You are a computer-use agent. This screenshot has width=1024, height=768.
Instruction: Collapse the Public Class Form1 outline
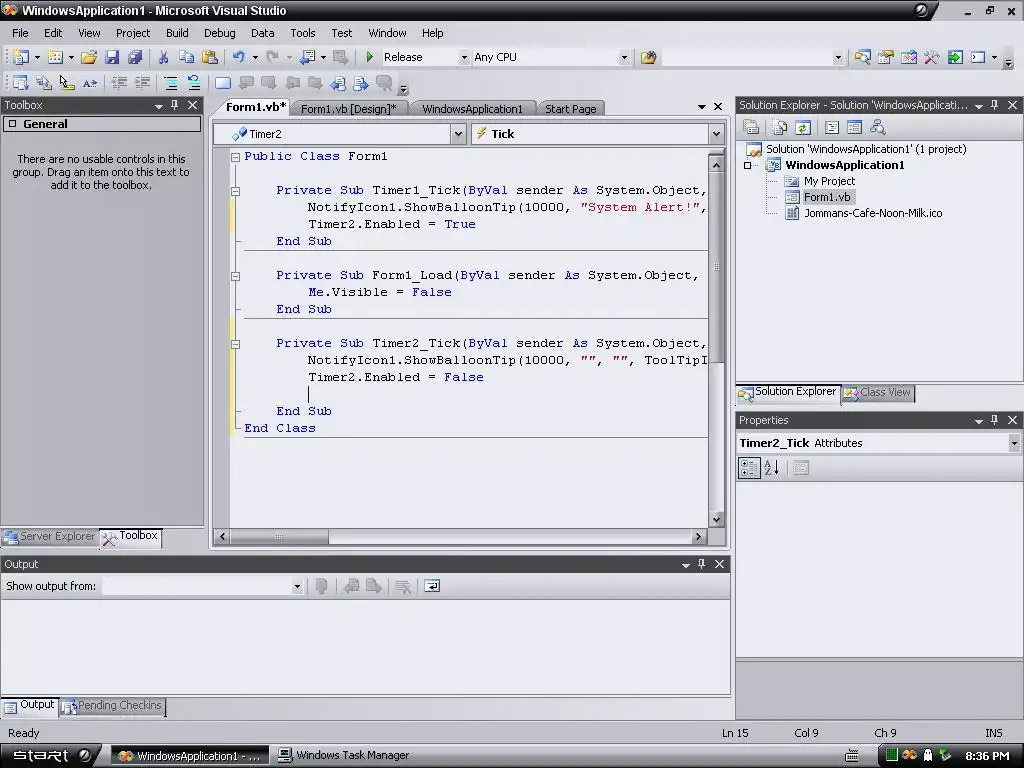235,157
